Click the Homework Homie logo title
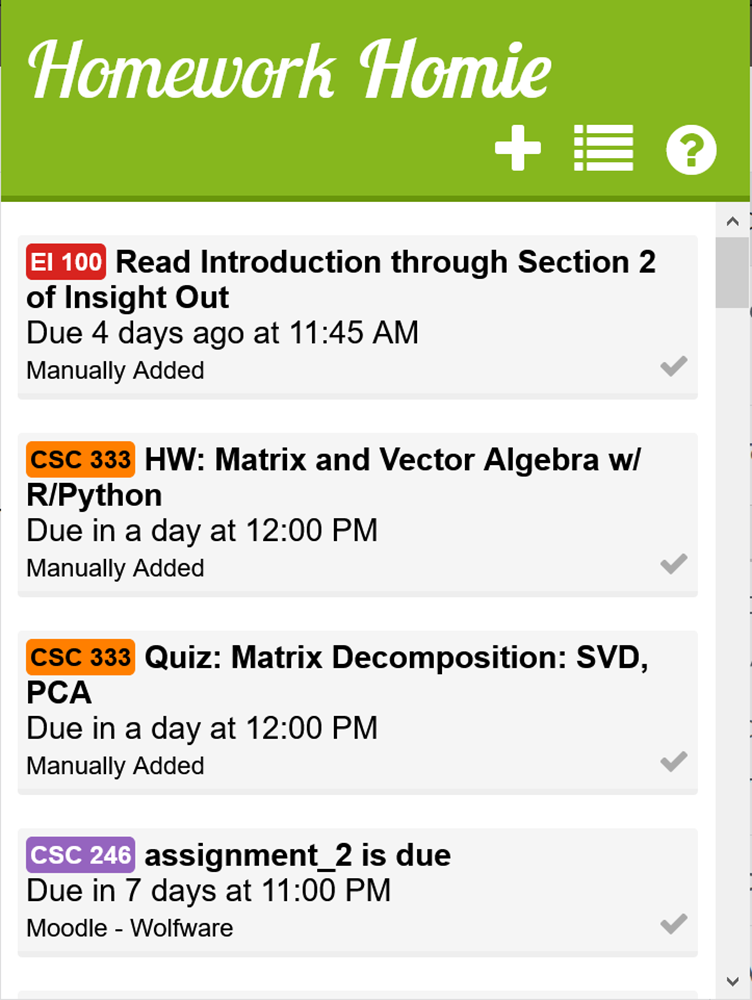 tap(290, 70)
